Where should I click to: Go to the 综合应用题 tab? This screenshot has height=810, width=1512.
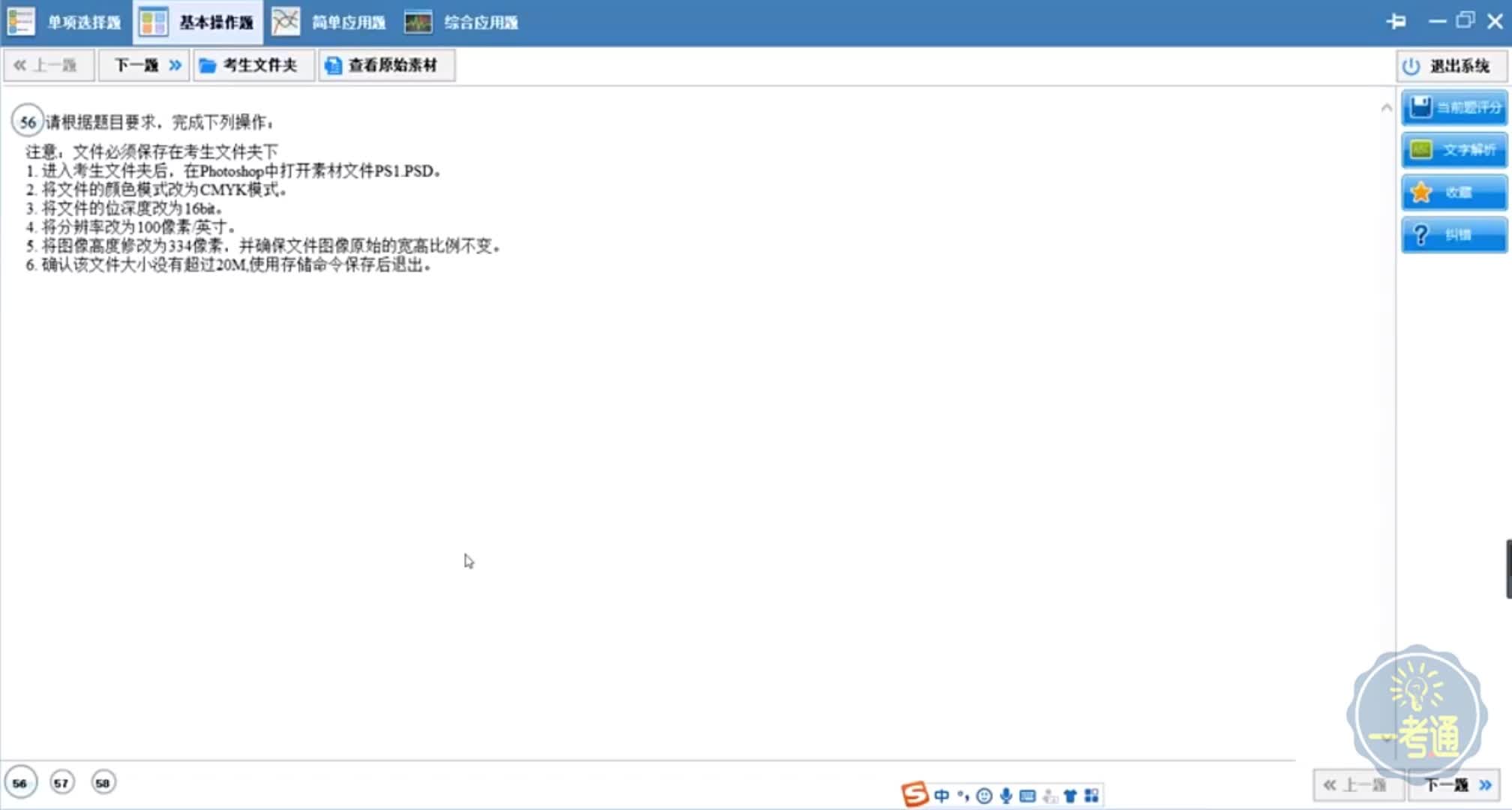click(461, 22)
